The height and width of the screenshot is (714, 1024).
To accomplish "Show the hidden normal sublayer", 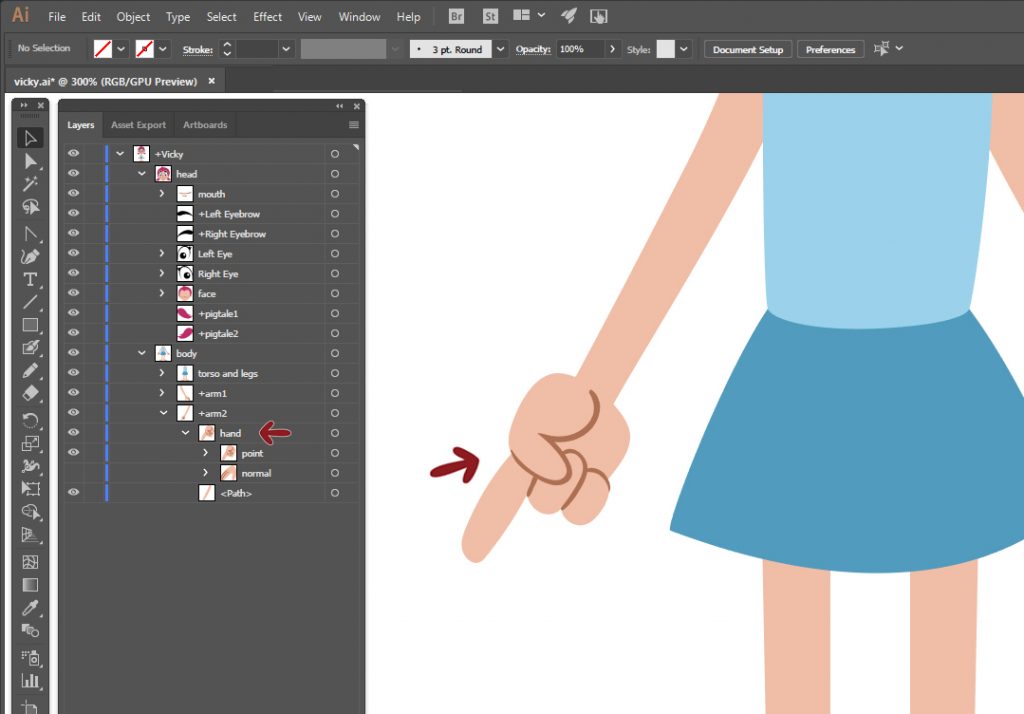I will click(x=74, y=472).
